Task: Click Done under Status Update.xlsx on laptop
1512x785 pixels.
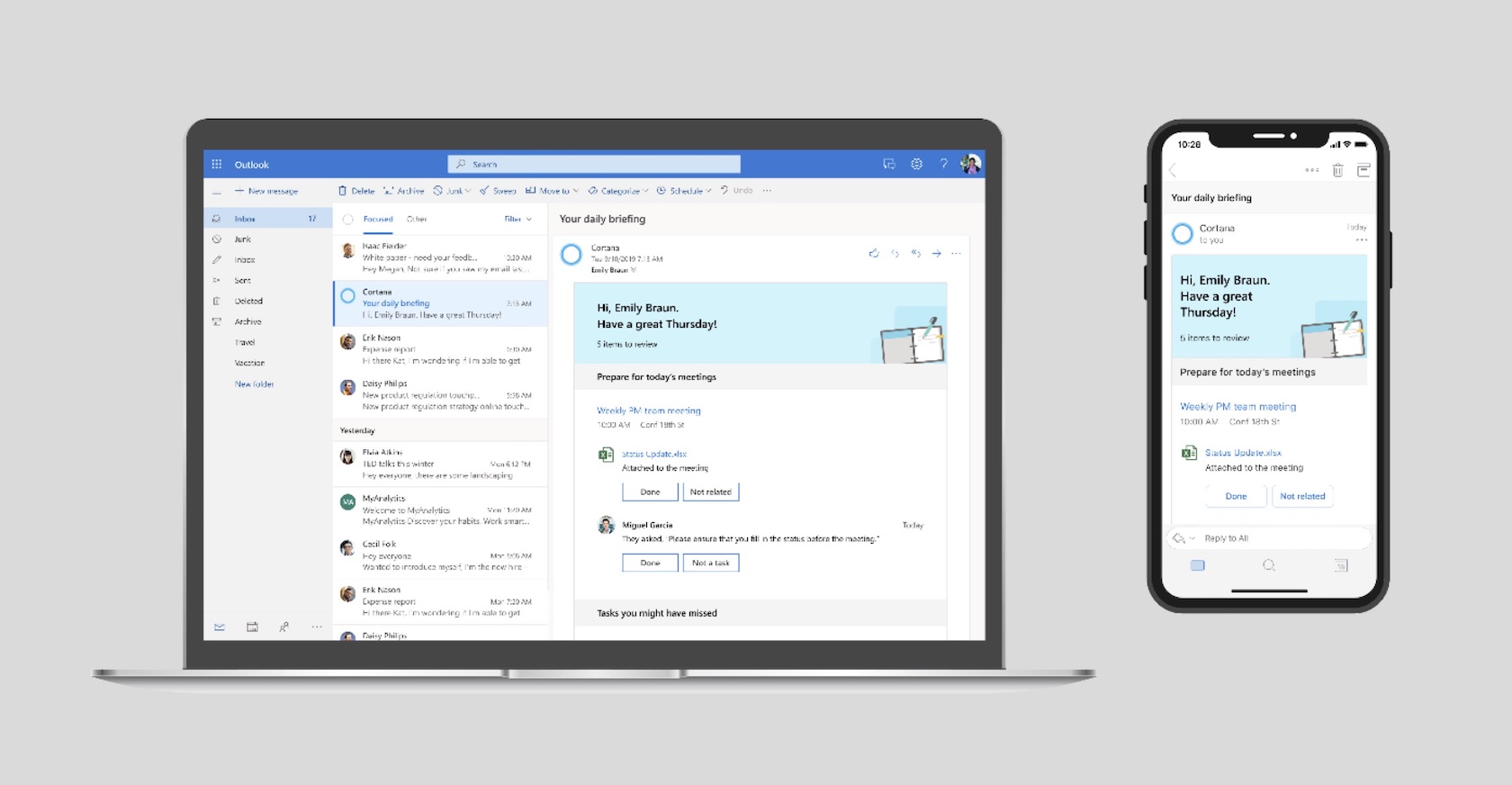Action: click(650, 492)
